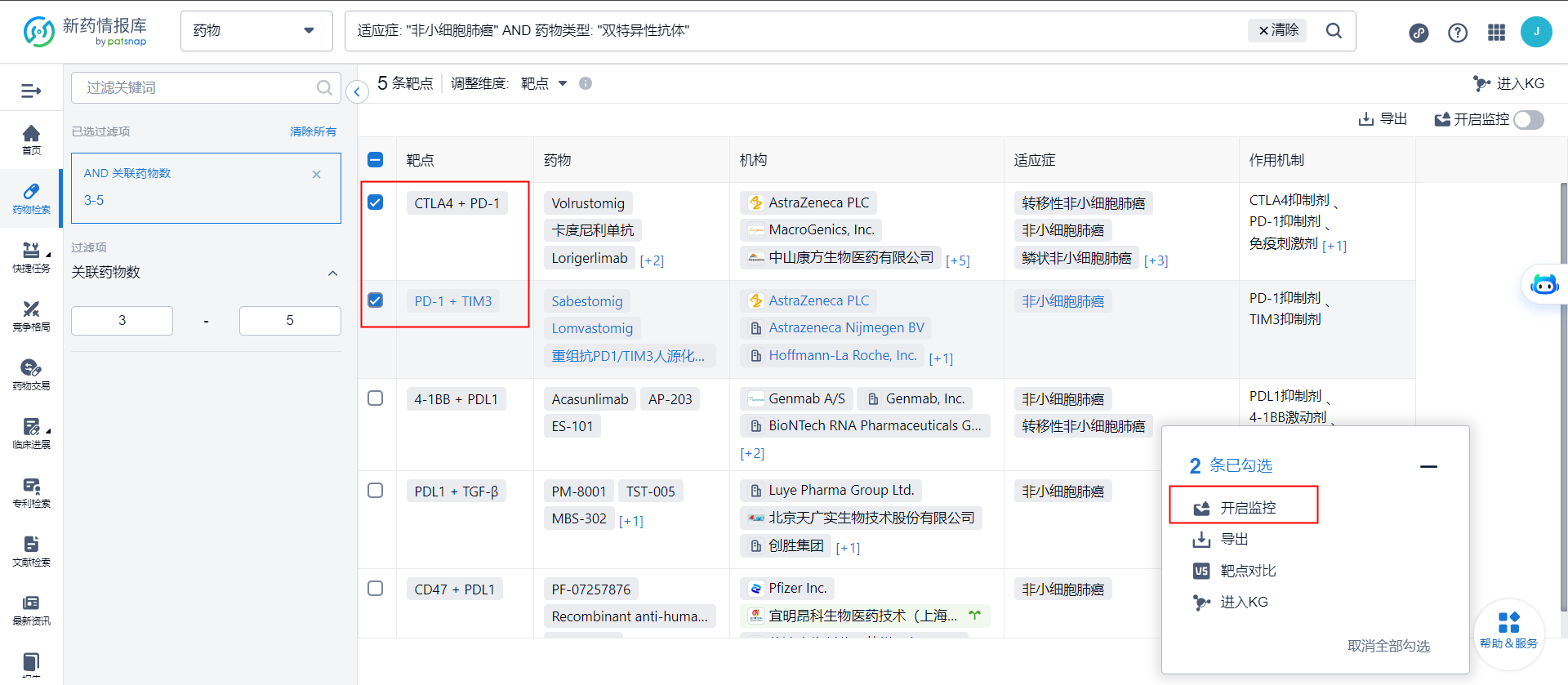The image size is (1568, 685).
Task: Open the link icon in top header
Action: click(1419, 33)
